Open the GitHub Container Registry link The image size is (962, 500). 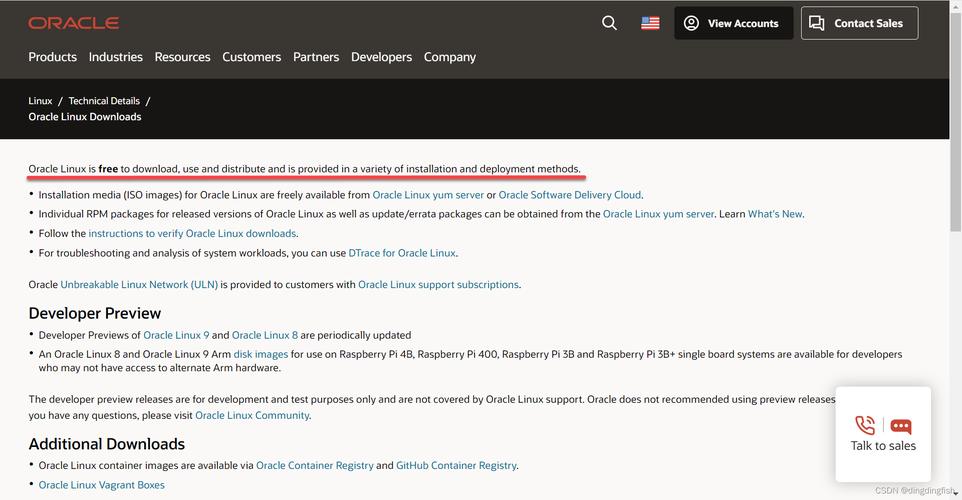pyautogui.click(x=456, y=466)
